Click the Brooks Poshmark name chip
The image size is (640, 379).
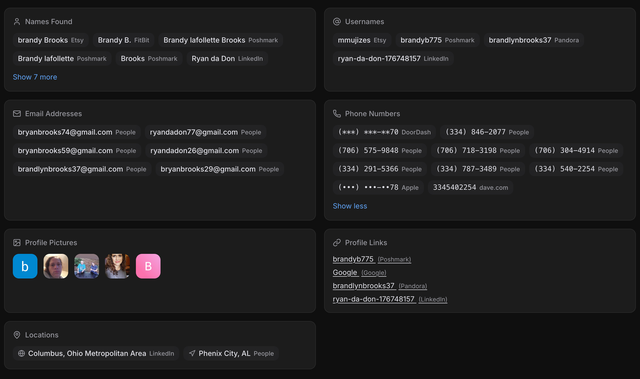(x=149, y=59)
